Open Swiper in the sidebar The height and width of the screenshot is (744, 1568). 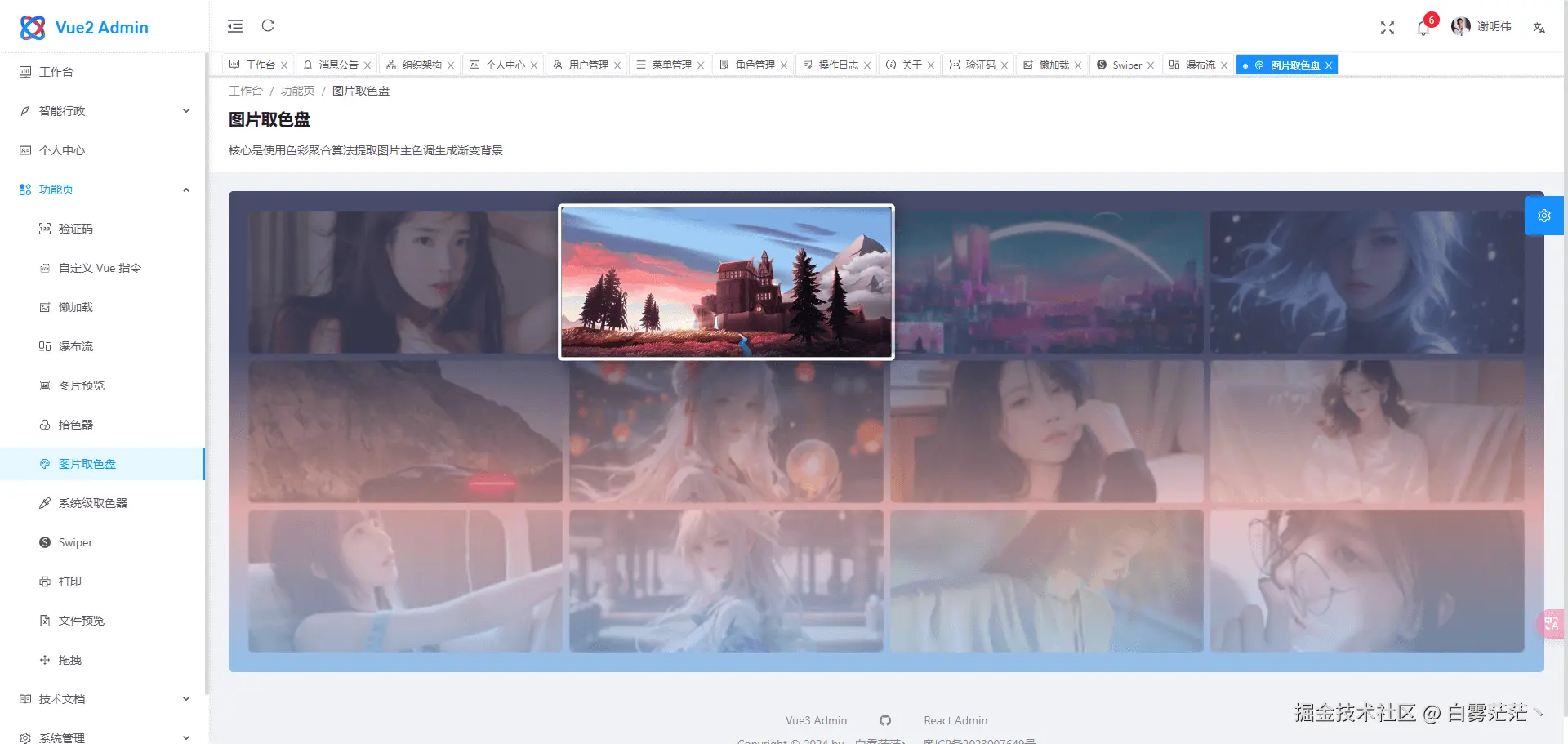[x=102, y=542]
